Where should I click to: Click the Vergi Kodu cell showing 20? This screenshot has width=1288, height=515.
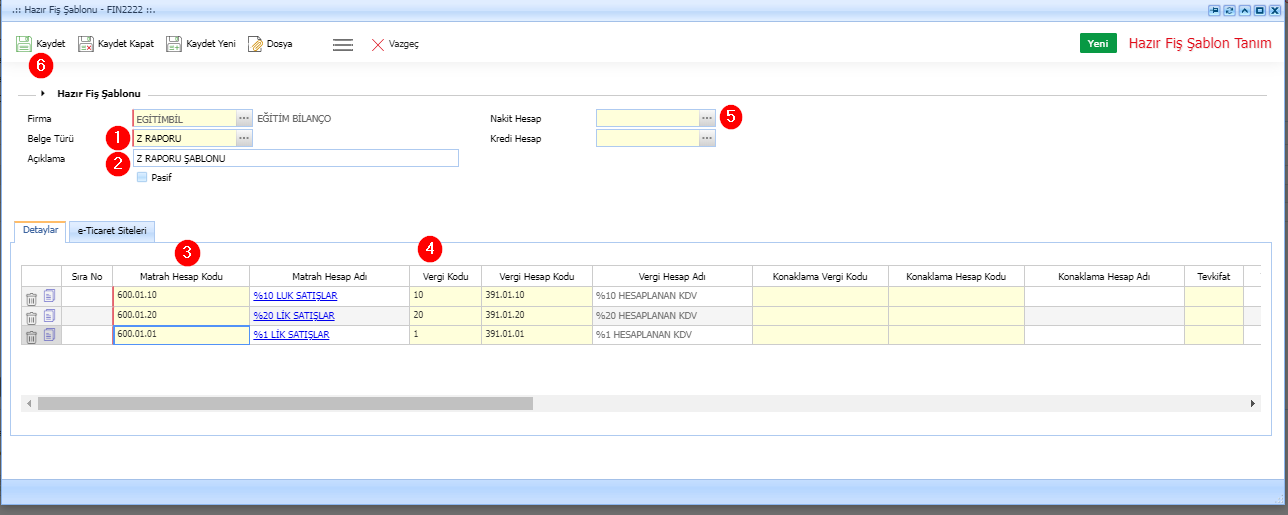coord(445,315)
